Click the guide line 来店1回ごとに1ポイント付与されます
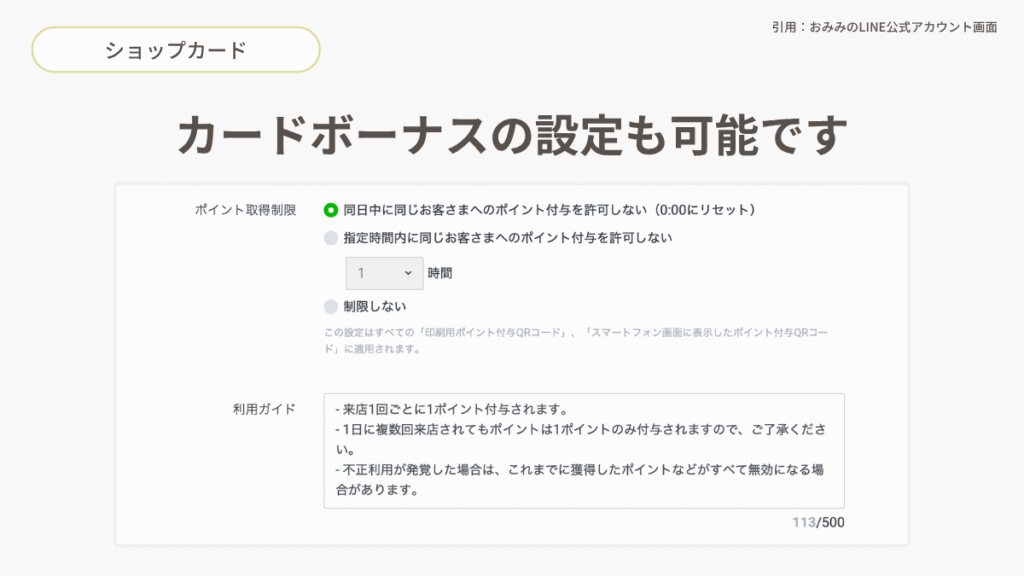The width and height of the screenshot is (1024, 576). coord(452,409)
